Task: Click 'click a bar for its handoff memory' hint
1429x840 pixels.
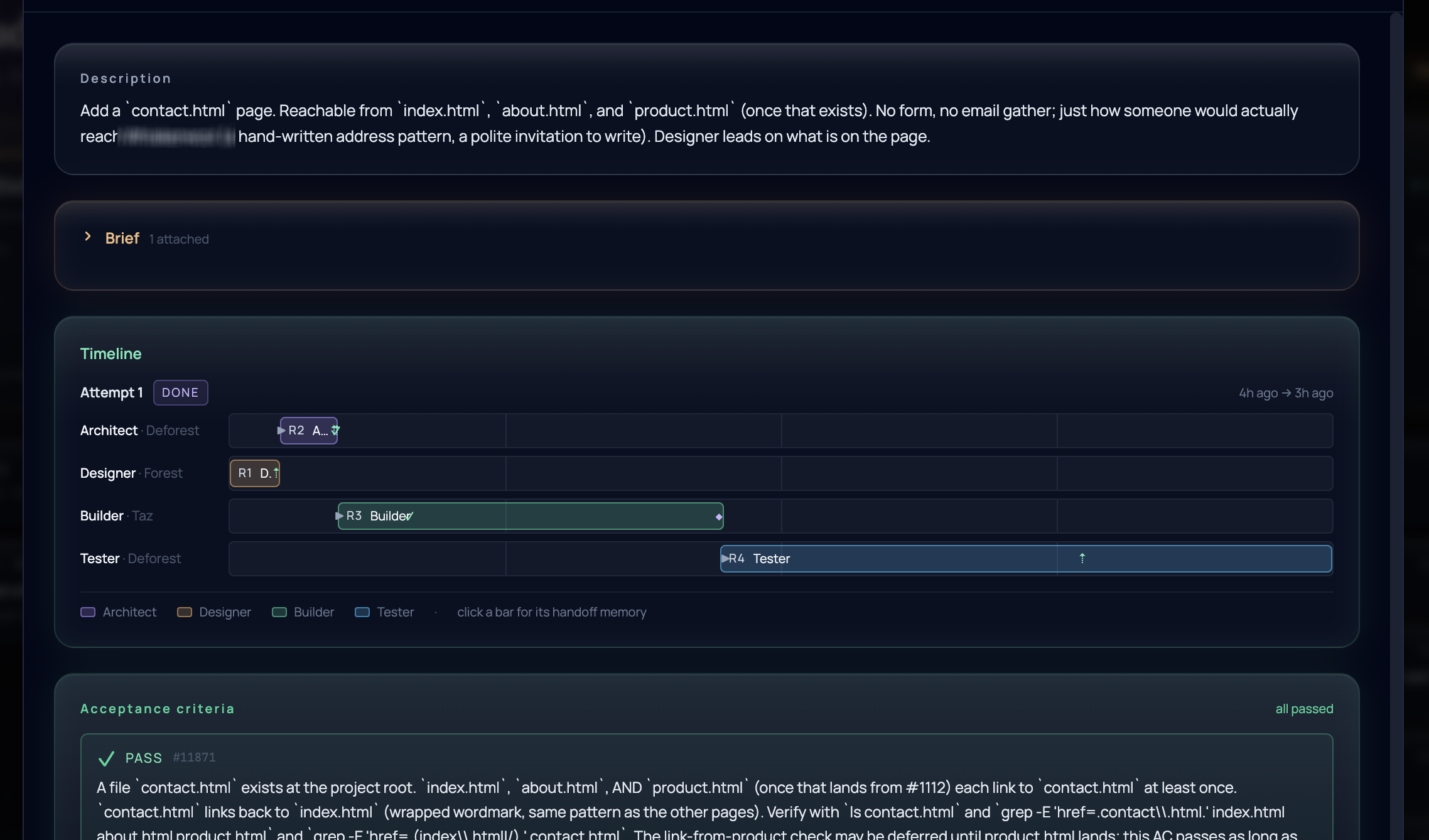Action: coord(552,612)
